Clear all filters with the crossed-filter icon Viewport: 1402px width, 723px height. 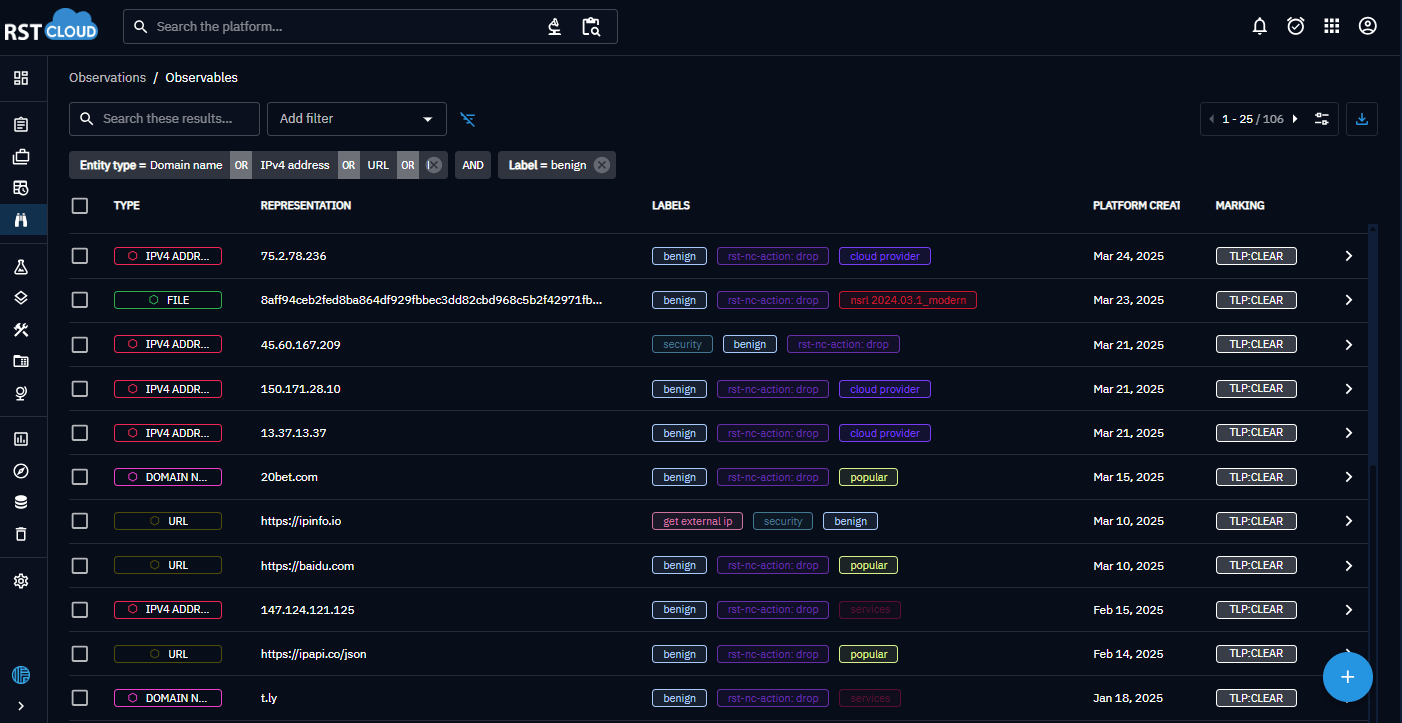tap(468, 119)
